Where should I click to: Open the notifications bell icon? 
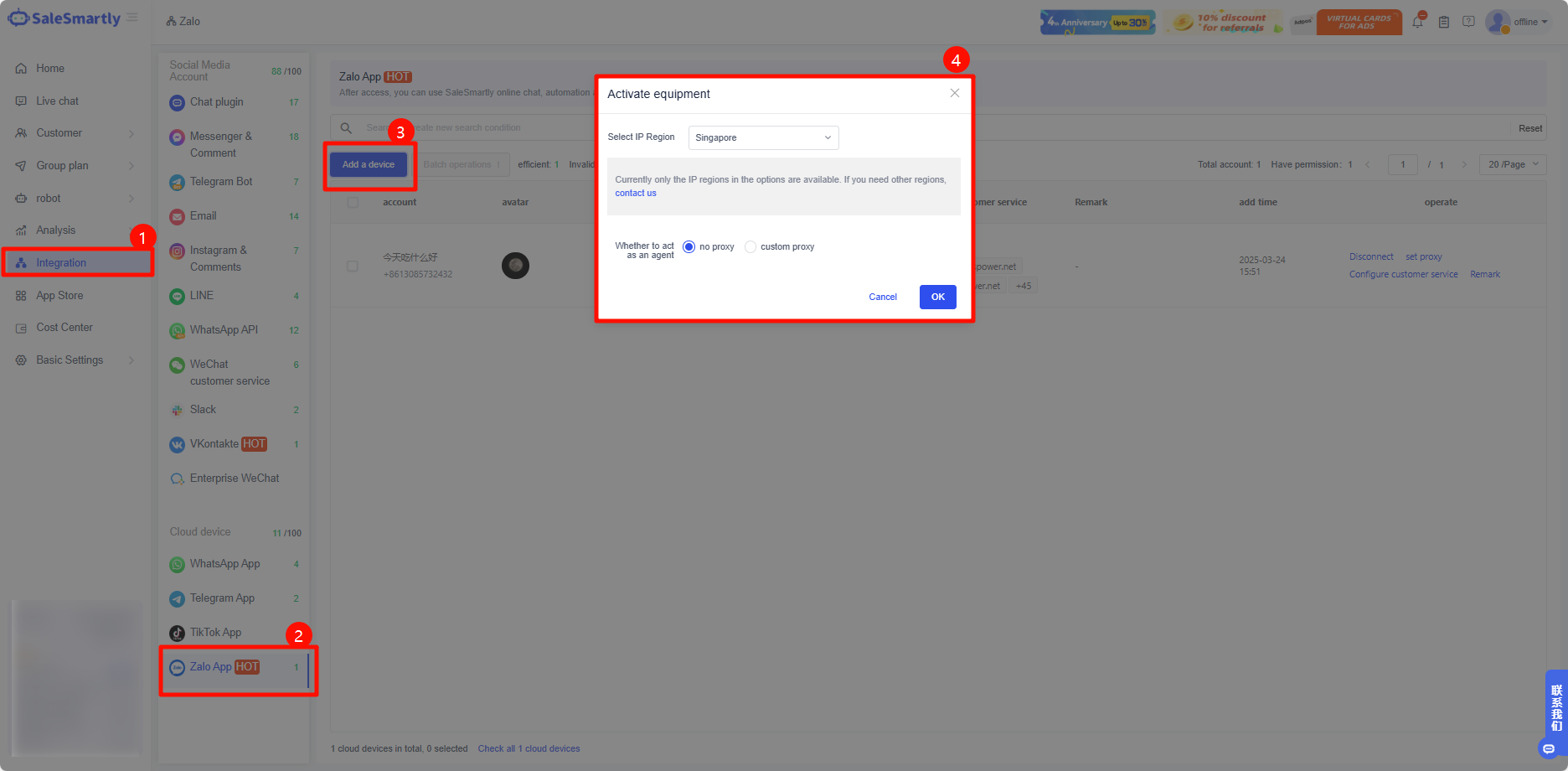[1418, 22]
